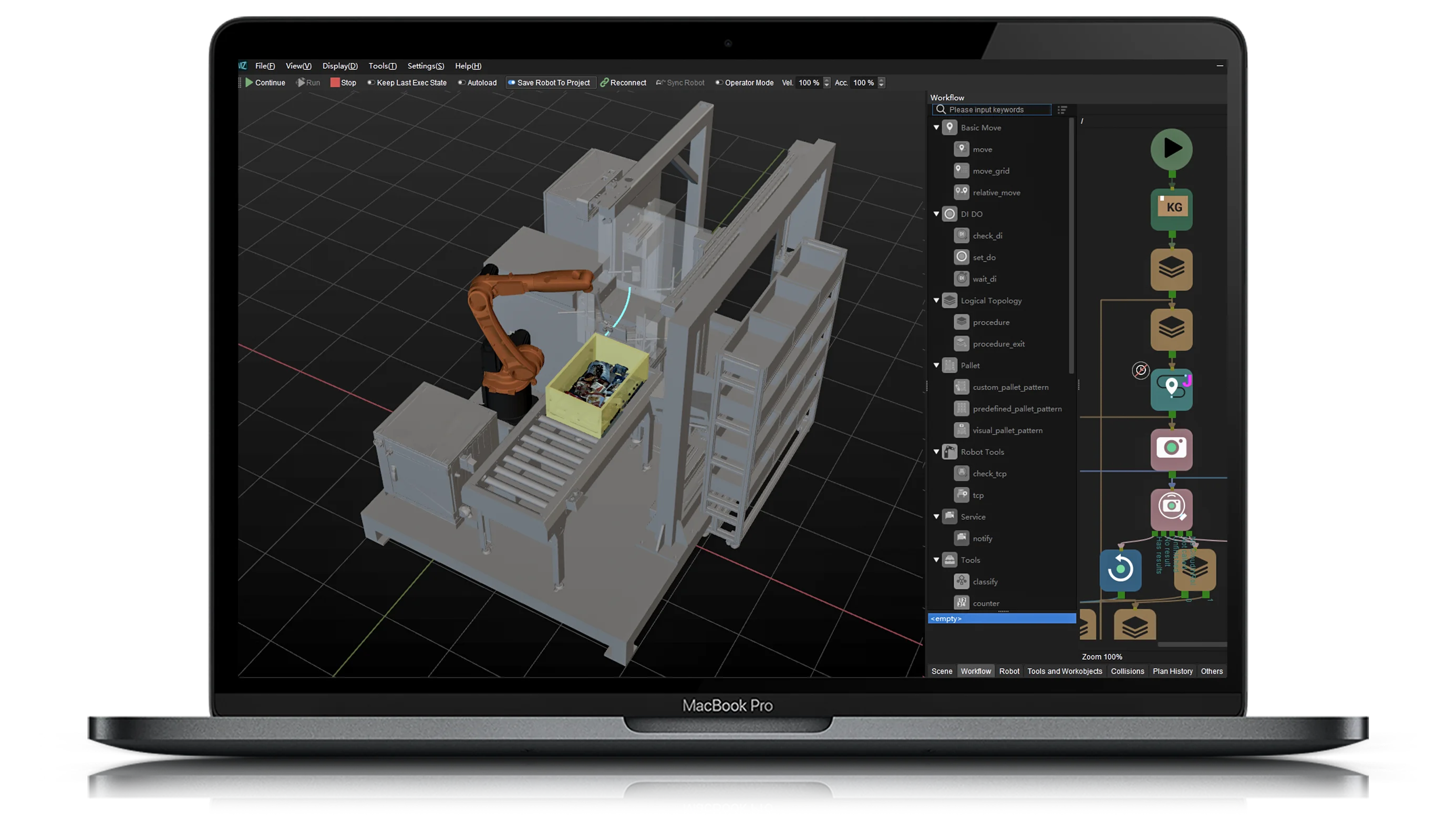Open the Tools and Workobjects tab
Screen dimensions: 1456x819
pyautogui.click(x=1065, y=671)
